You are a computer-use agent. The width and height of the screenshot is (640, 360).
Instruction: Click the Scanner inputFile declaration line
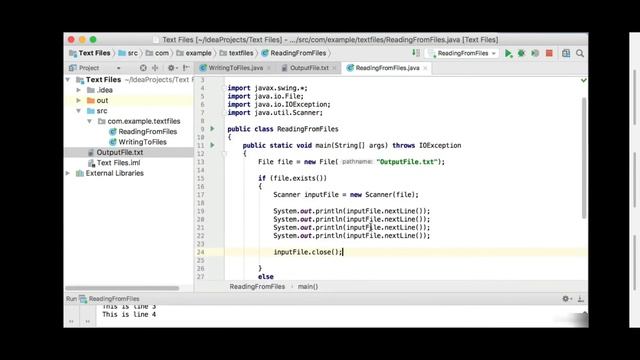click(346, 195)
